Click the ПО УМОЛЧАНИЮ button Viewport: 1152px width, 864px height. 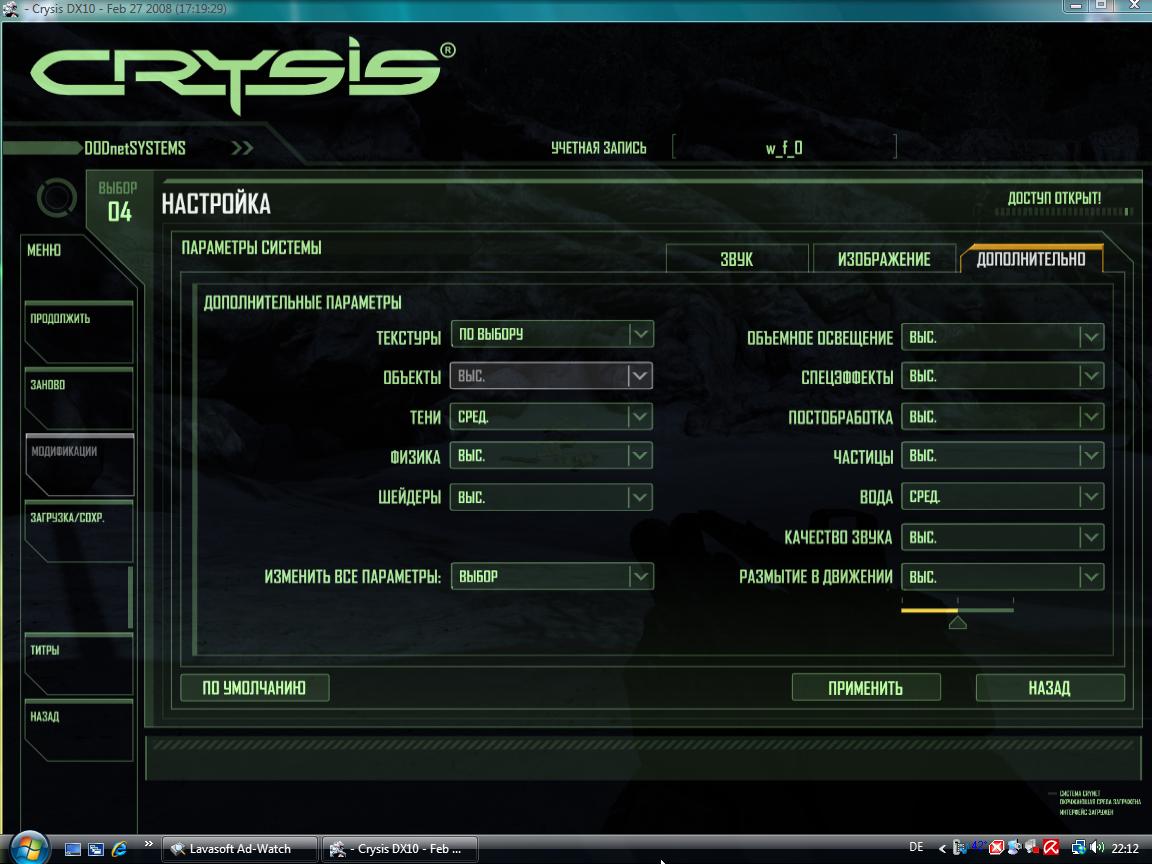pos(254,688)
